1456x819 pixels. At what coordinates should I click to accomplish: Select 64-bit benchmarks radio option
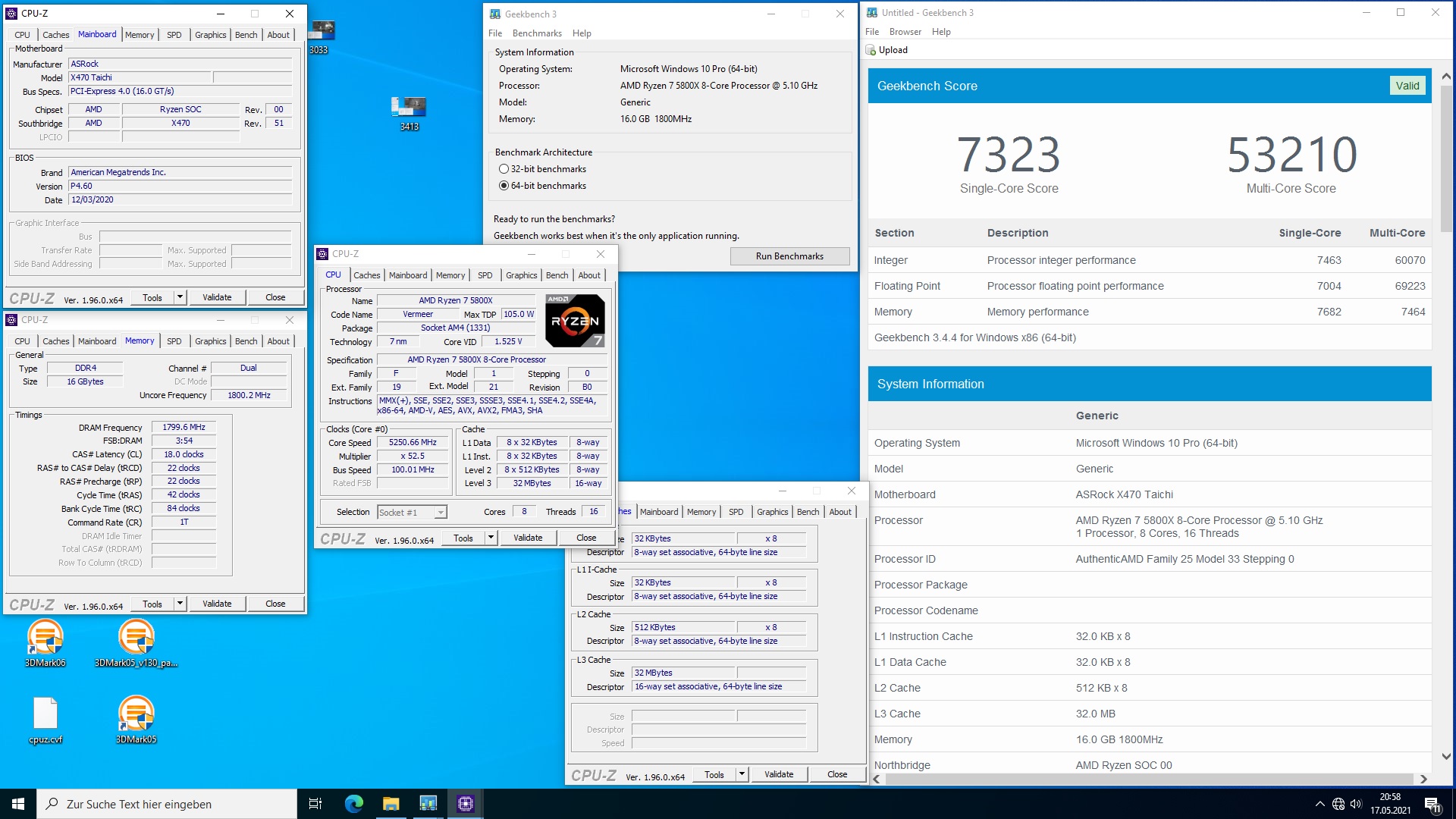[x=504, y=186]
